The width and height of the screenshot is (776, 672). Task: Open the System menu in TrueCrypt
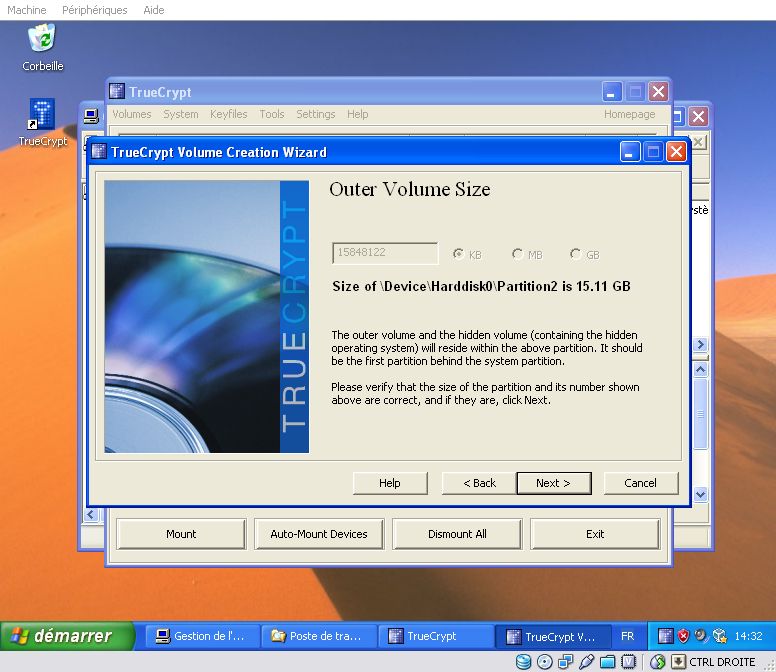[x=181, y=114]
